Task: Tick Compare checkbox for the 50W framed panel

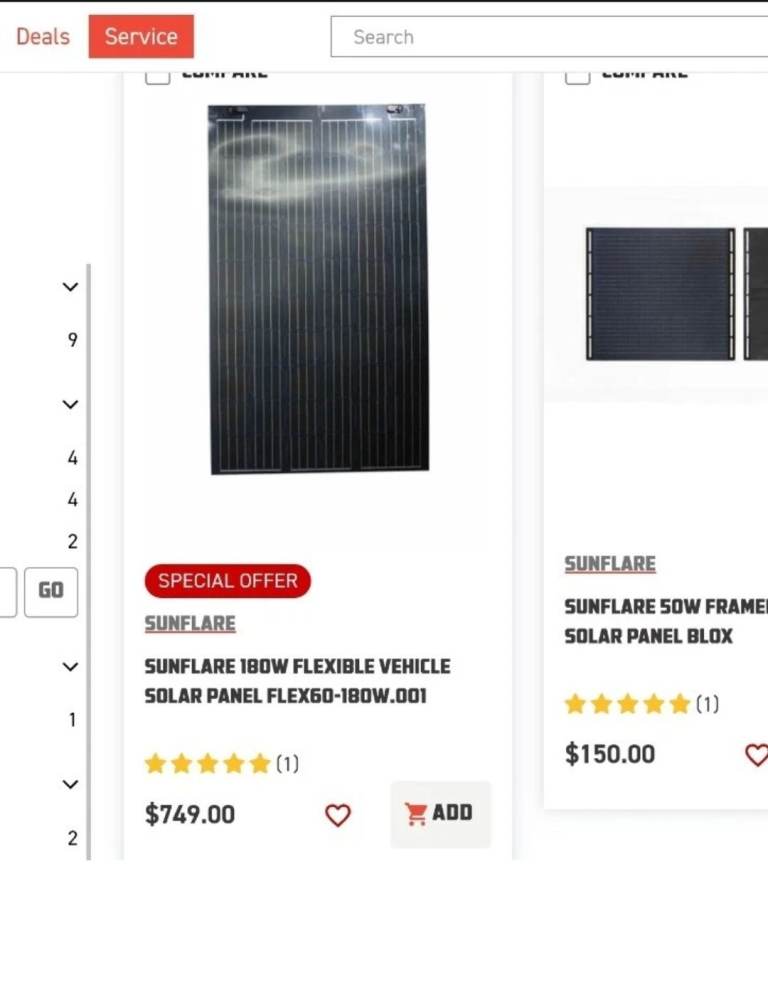Action: tap(577, 74)
